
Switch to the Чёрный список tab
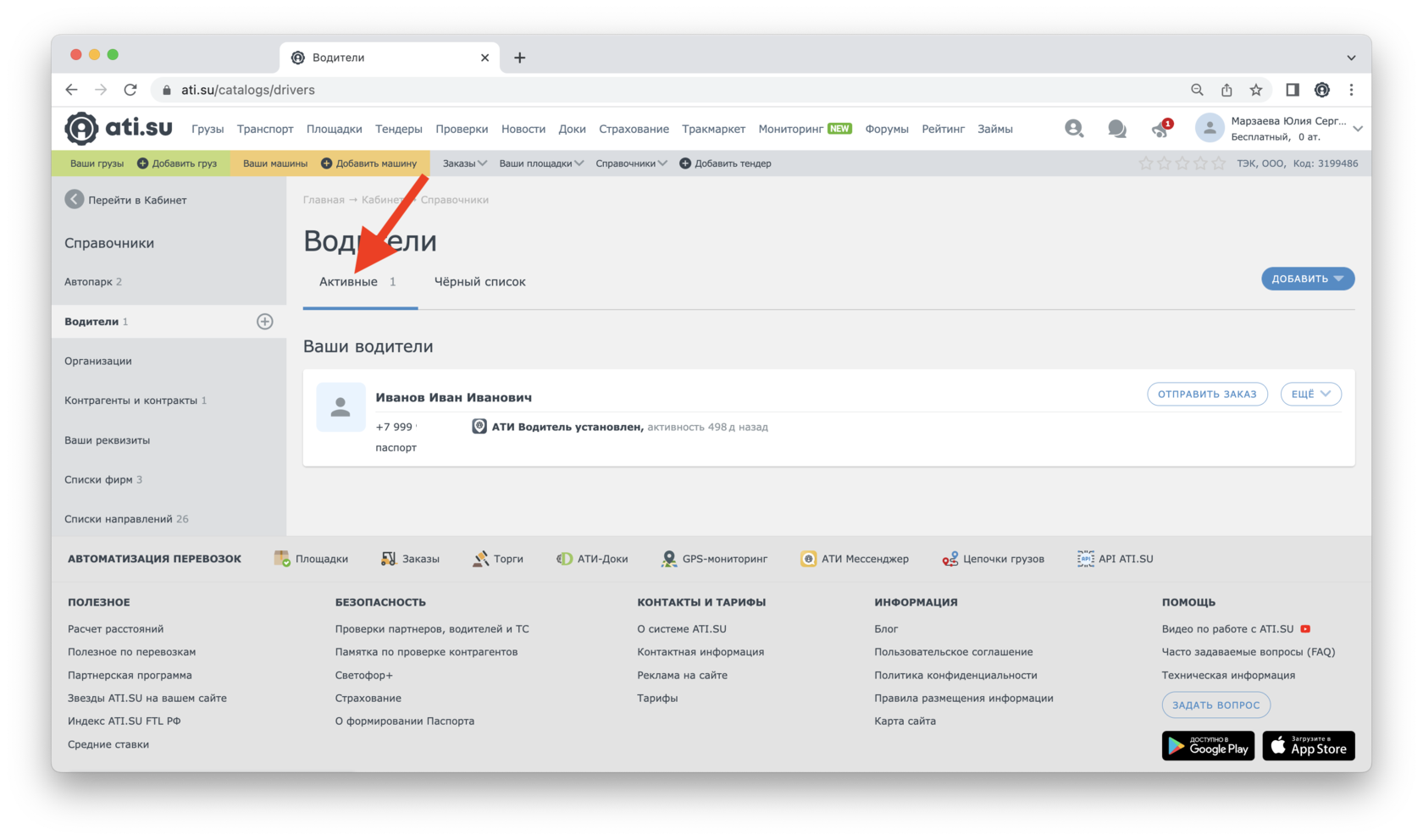point(480,282)
